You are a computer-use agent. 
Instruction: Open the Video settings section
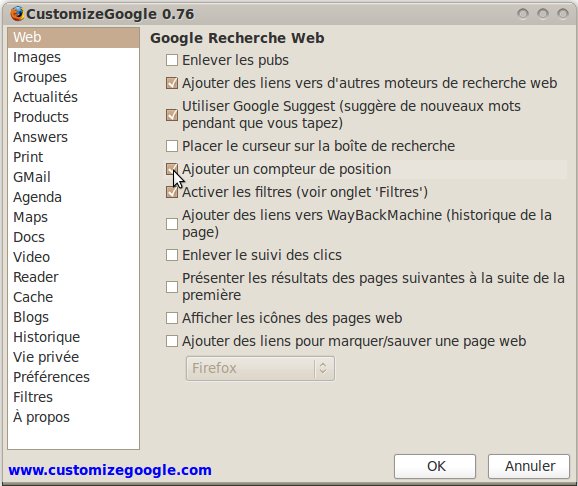tap(73, 257)
